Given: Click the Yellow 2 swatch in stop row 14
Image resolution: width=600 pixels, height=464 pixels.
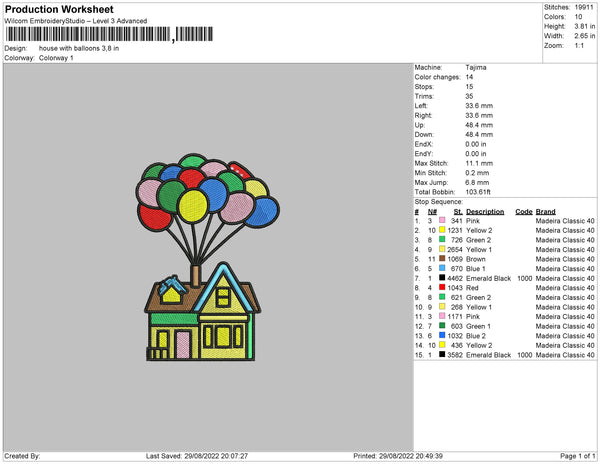Looking at the screenshot, I should (x=442, y=345).
